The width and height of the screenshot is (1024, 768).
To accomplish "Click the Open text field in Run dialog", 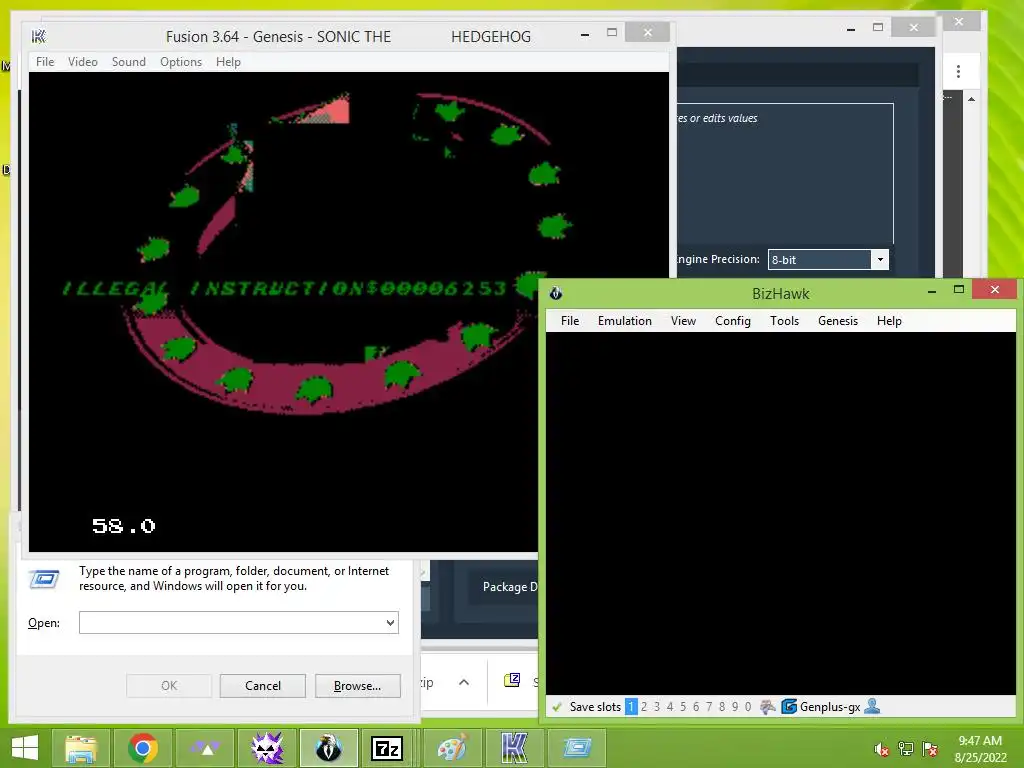I will pos(232,622).
